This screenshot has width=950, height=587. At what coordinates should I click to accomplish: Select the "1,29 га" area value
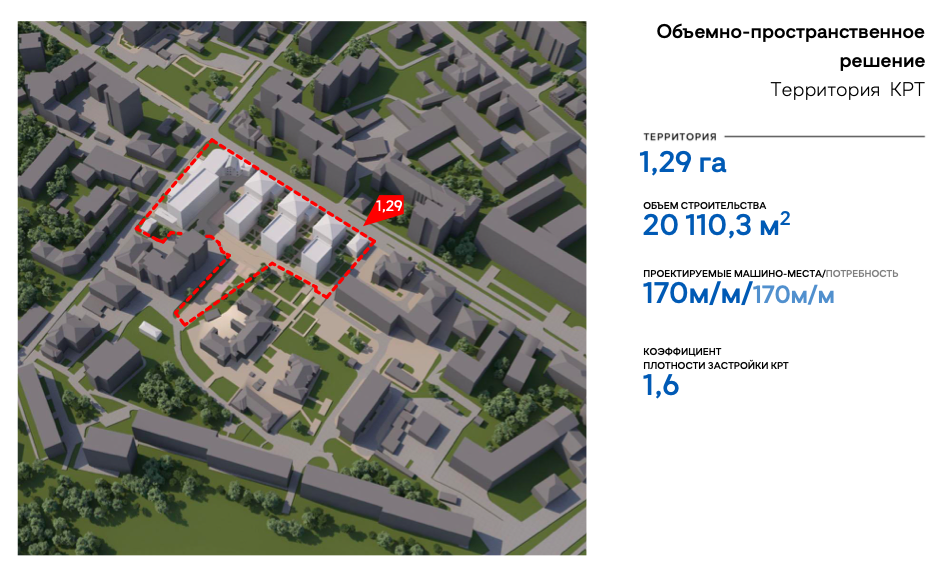click(684, 162)
